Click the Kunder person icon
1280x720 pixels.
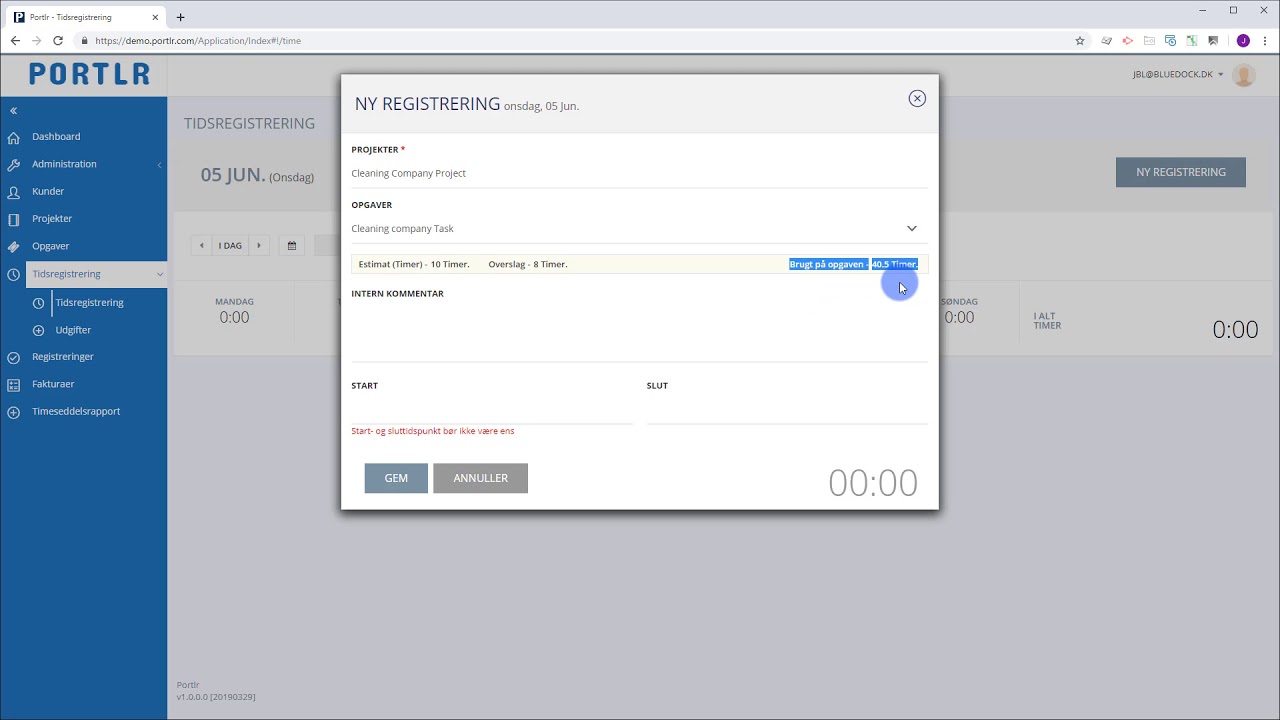[13, 191]
